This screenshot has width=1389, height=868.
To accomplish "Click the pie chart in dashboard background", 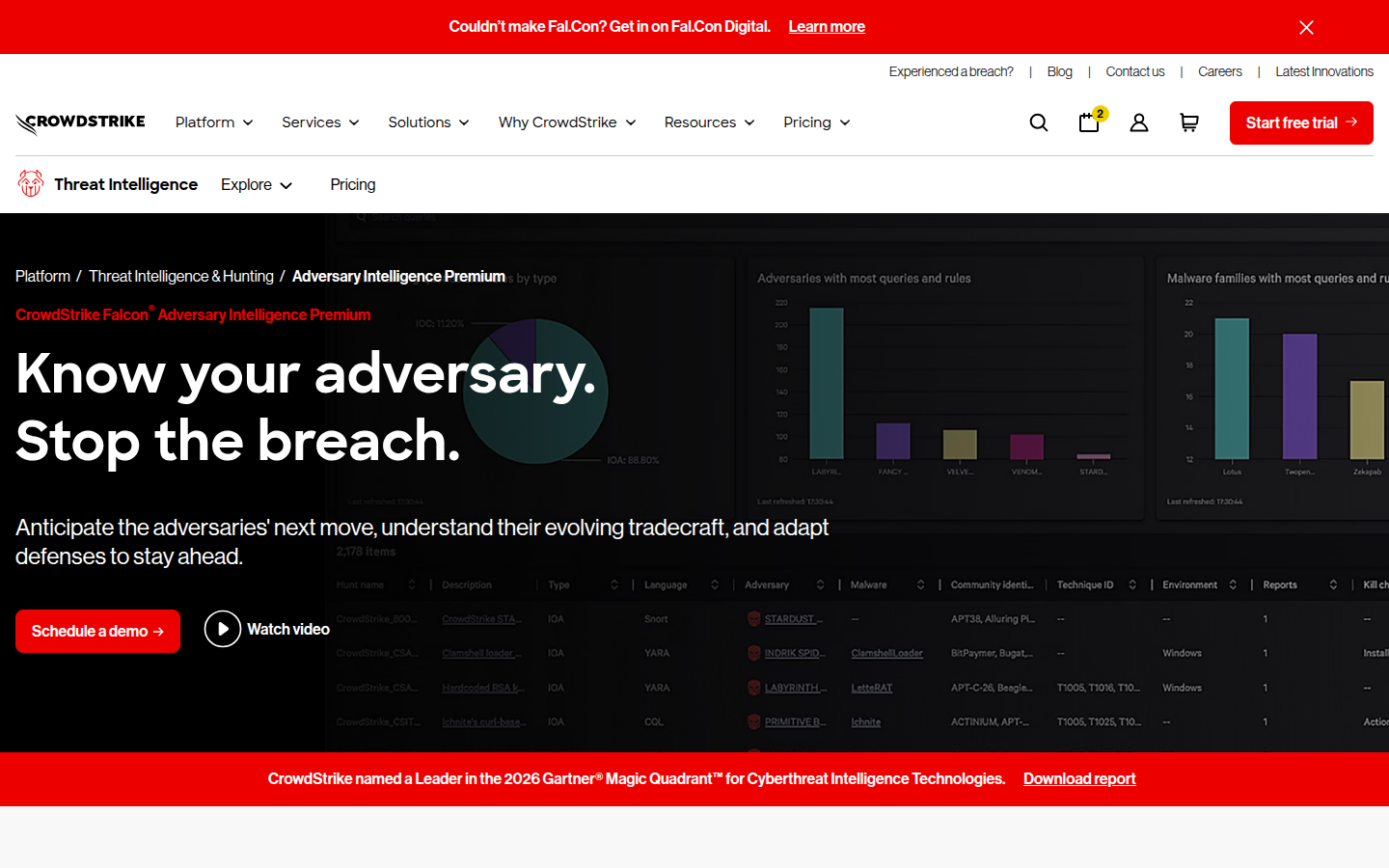I will 535,392.
